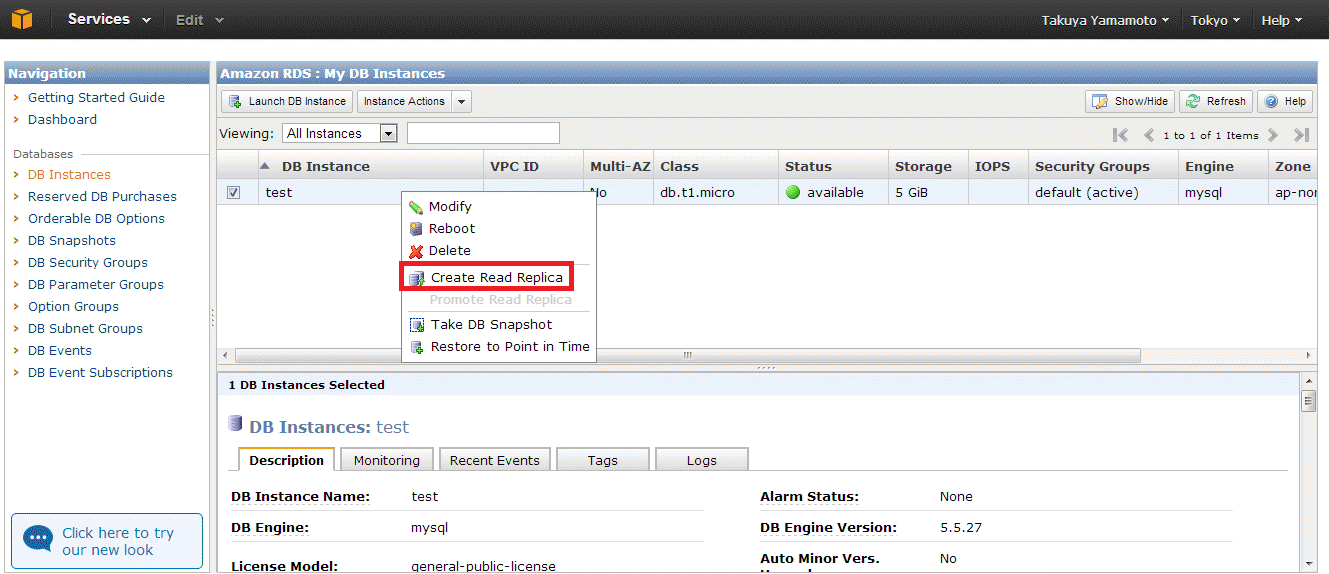Open the Help dropdown in top bar
Viewport: 1329px width, 574px height.
(x=1282, y=20)
